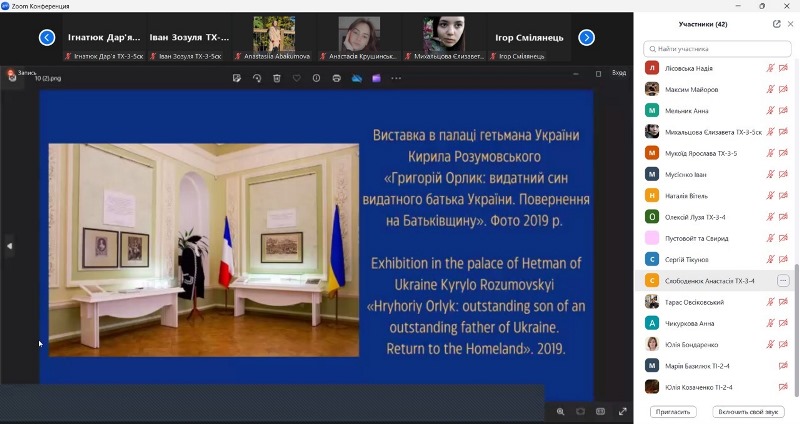Screen dimensions: 800x424
Task: Click the delete trash icon in photo toolbar
Action: (276, 78)
